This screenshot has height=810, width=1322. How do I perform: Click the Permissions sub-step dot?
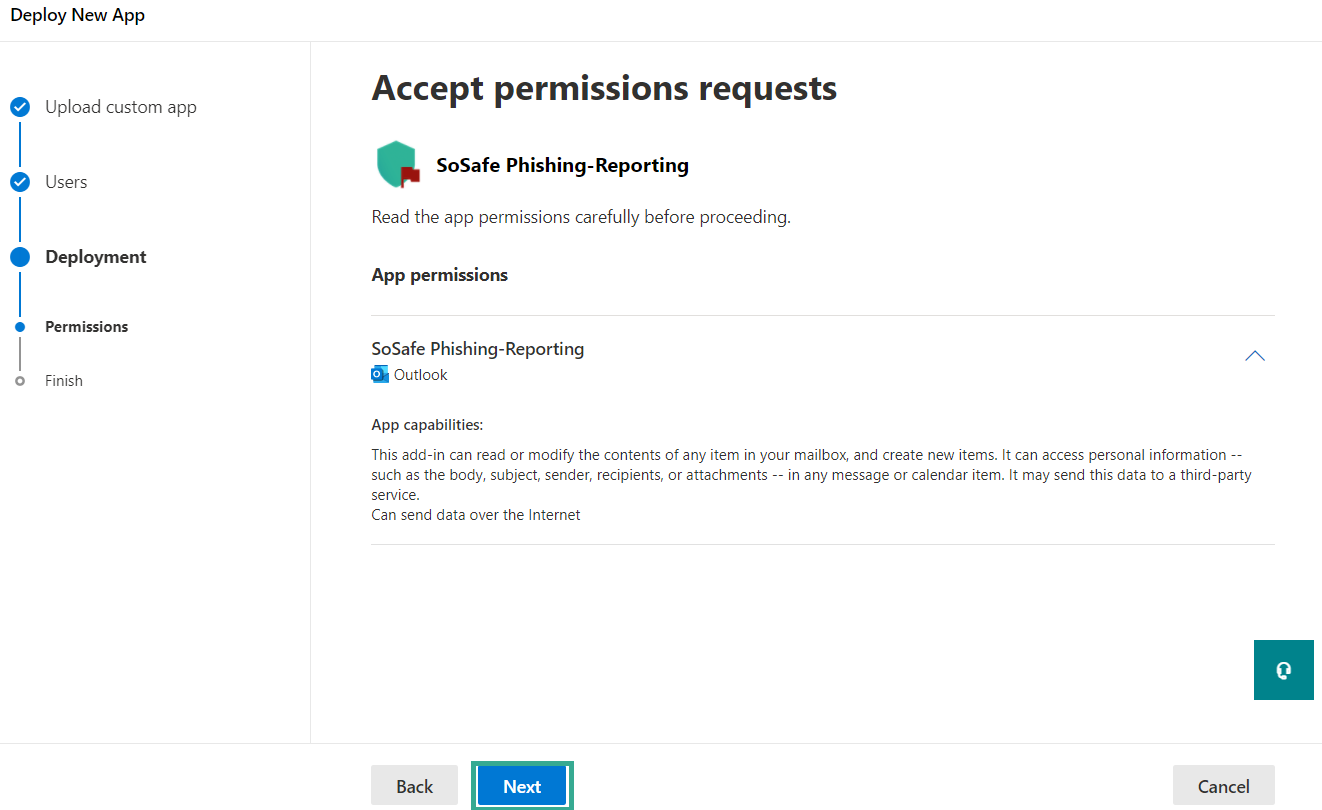[x=20, y=327]
